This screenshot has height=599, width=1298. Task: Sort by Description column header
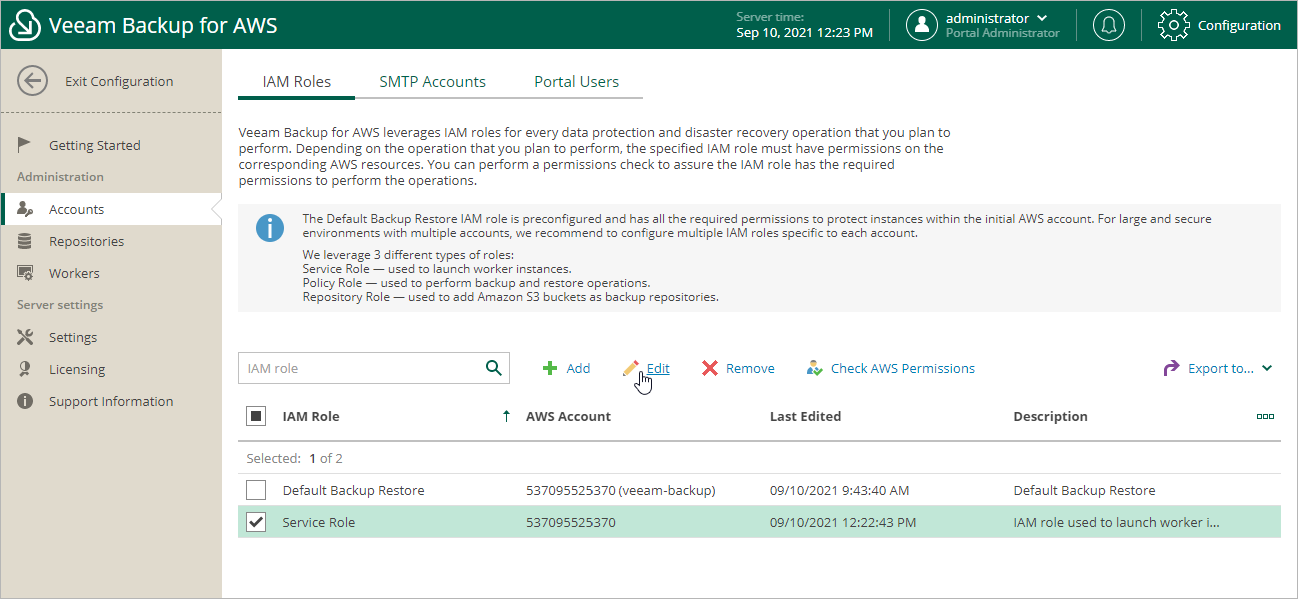tap(1050, 416)
